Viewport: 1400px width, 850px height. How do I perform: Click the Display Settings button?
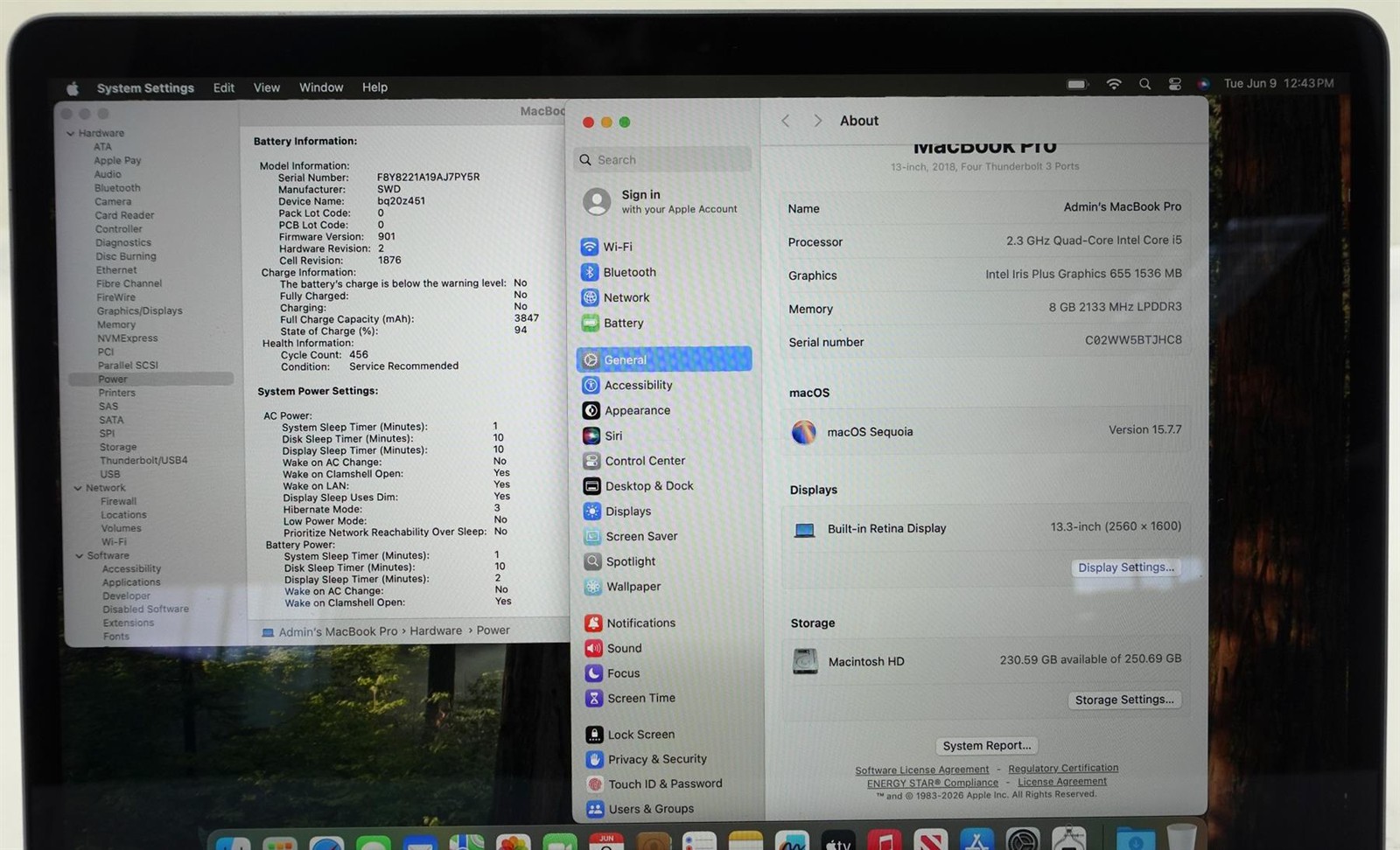(1126, 568)
